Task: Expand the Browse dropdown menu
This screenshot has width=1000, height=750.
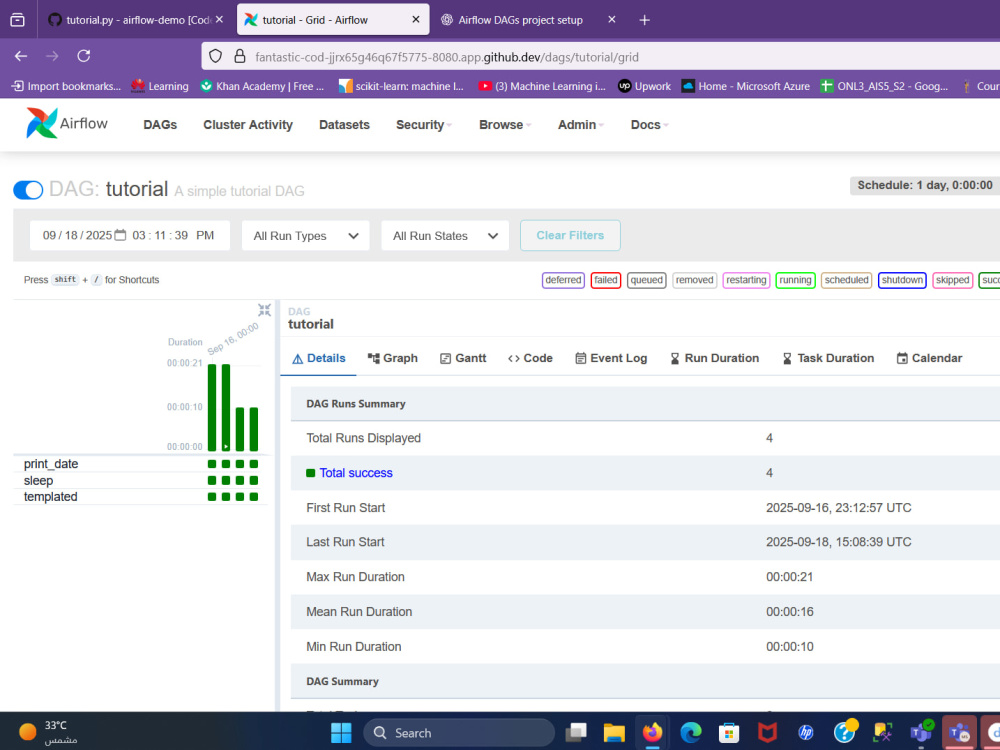Action: coord(504,125)
